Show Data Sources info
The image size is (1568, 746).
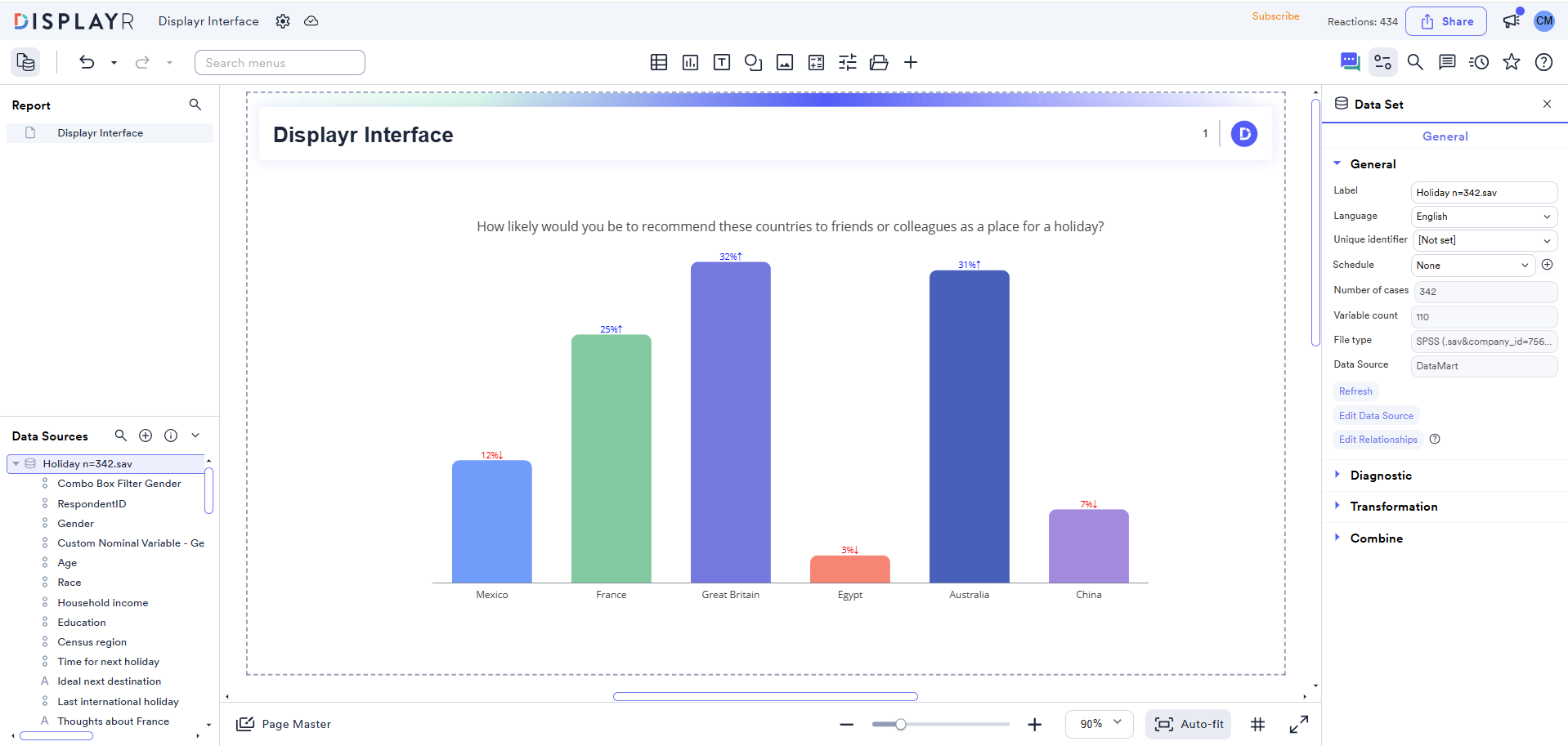click(x=171, y=436)
